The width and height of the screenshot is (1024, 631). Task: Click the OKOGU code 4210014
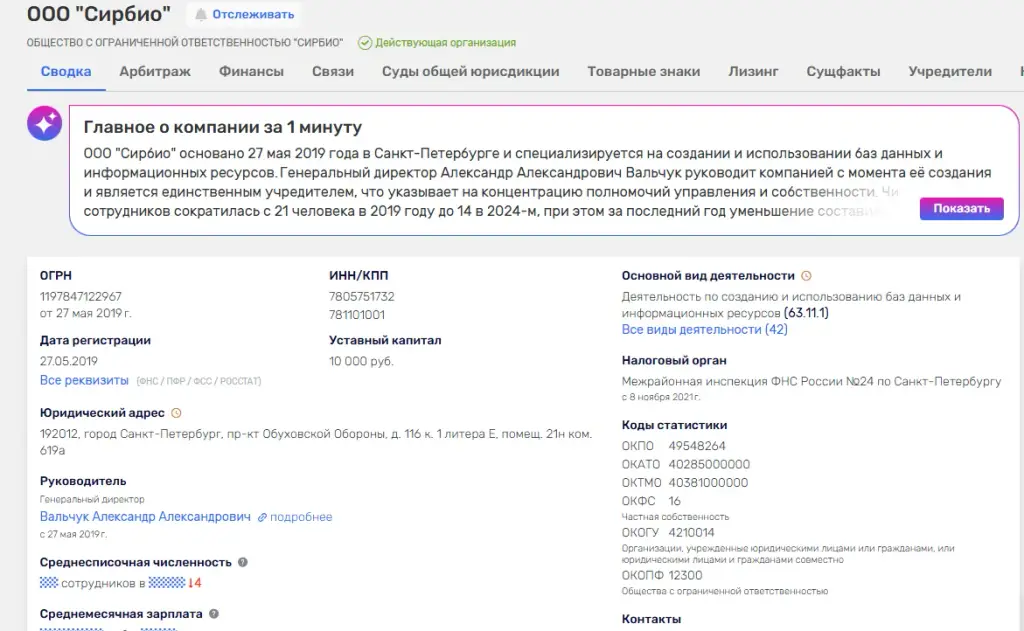tap(691, 532)
